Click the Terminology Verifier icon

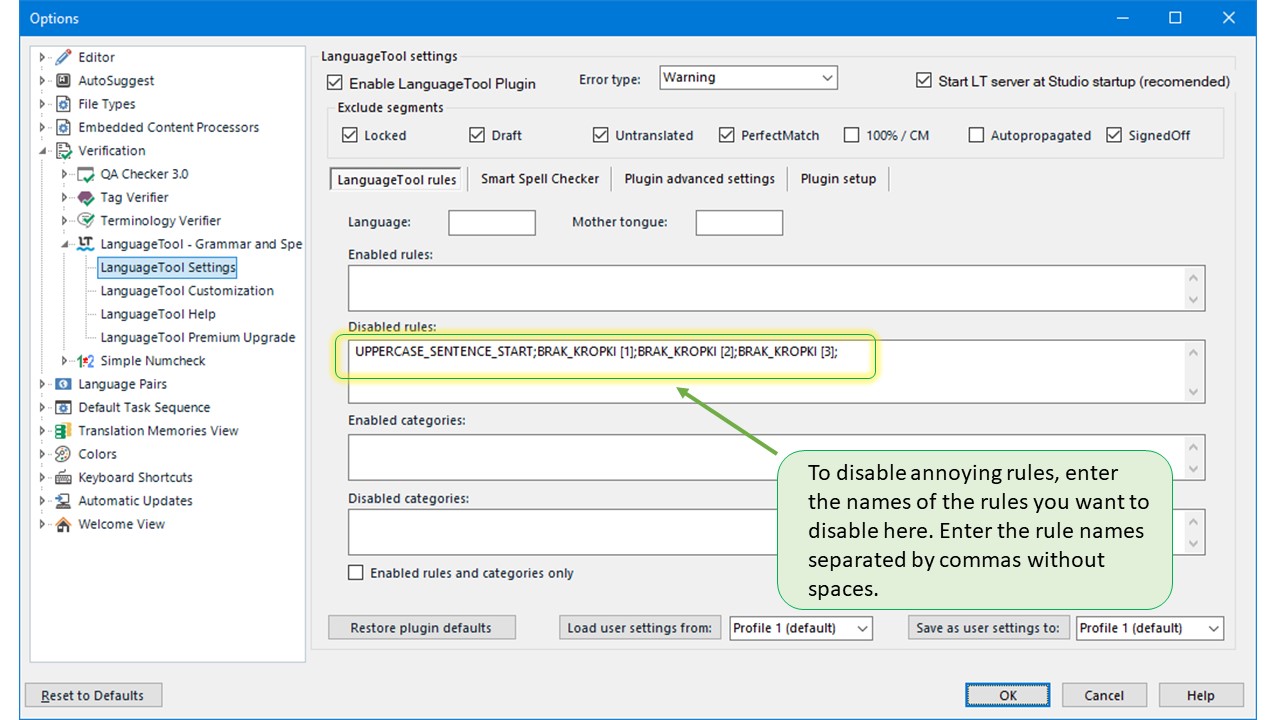coord(86,221)
